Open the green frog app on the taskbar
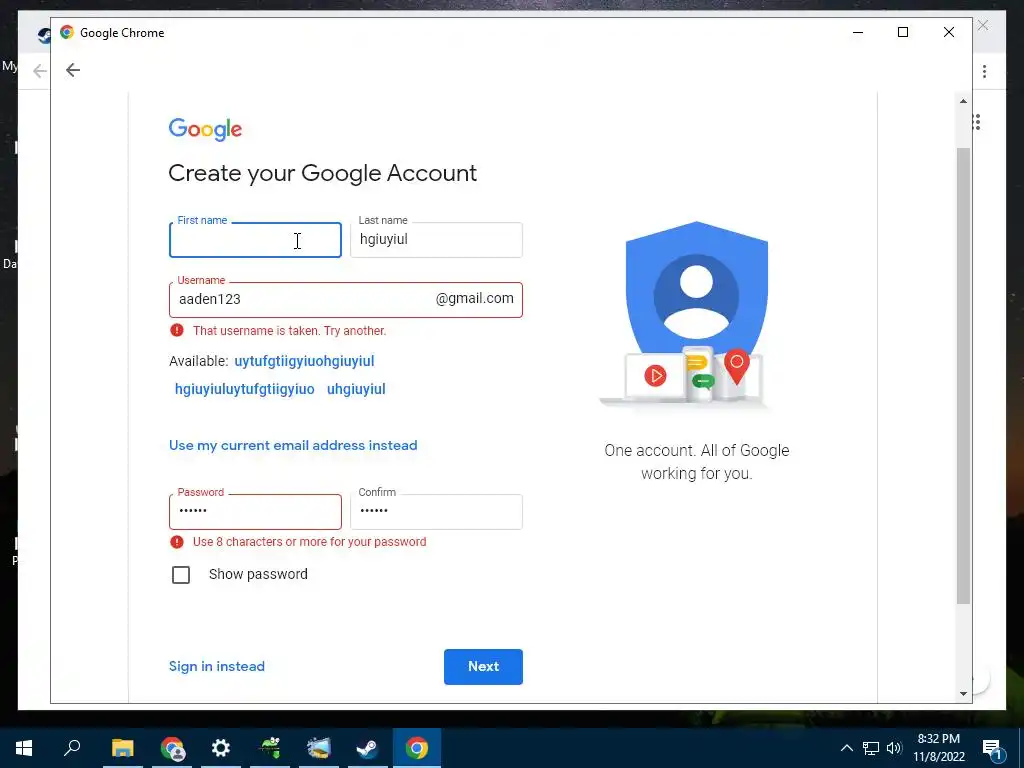This screenshot has width=1024, height=768. [270, 748]
